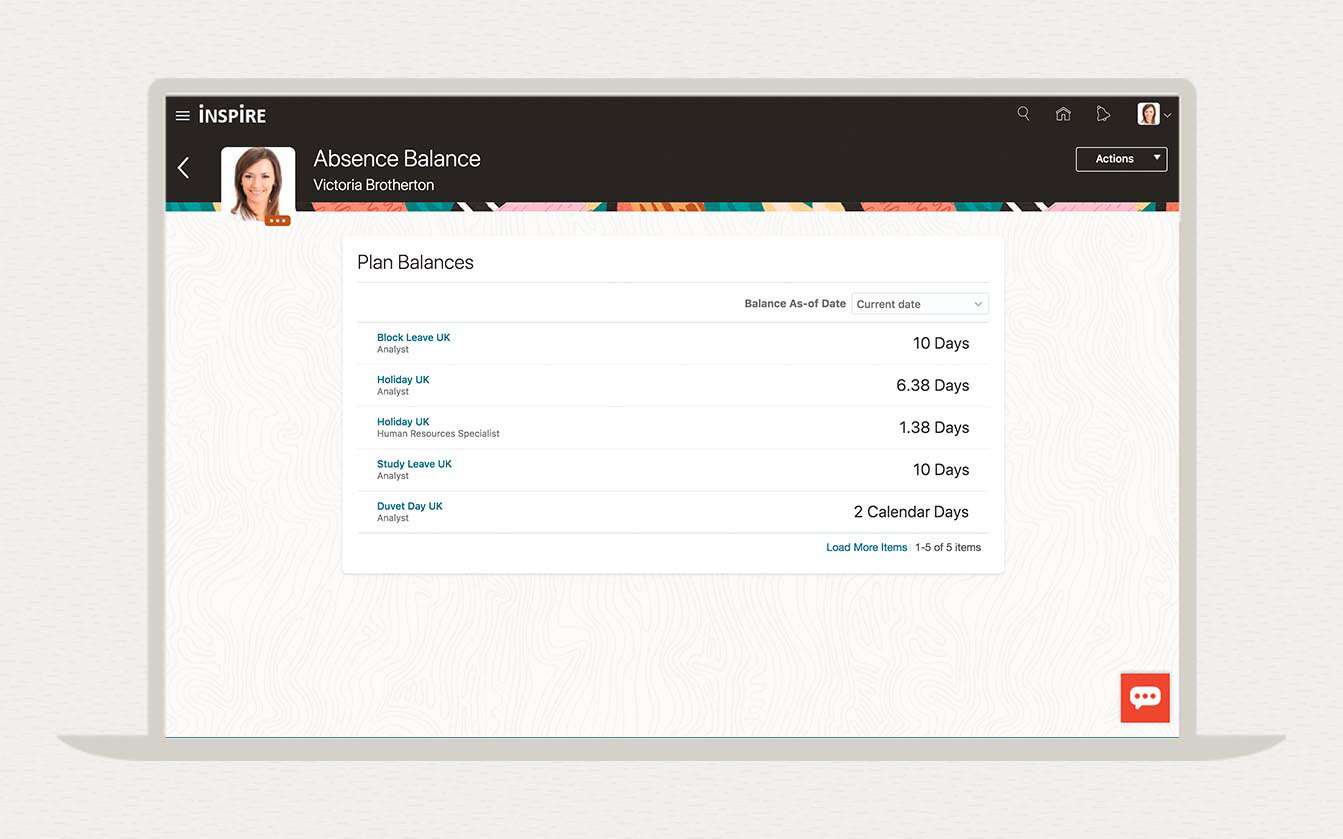
Task: Click the Study Leave 10 Days value
Action: pos(941,469)
